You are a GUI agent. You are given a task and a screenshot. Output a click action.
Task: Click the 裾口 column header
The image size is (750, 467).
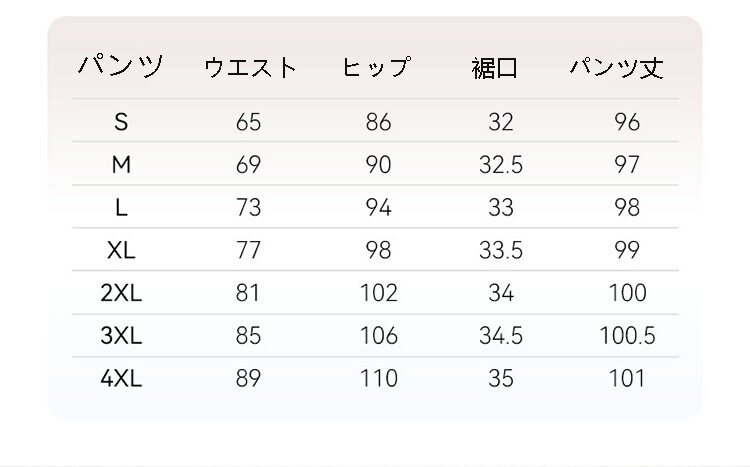click(x=496, y=68)
